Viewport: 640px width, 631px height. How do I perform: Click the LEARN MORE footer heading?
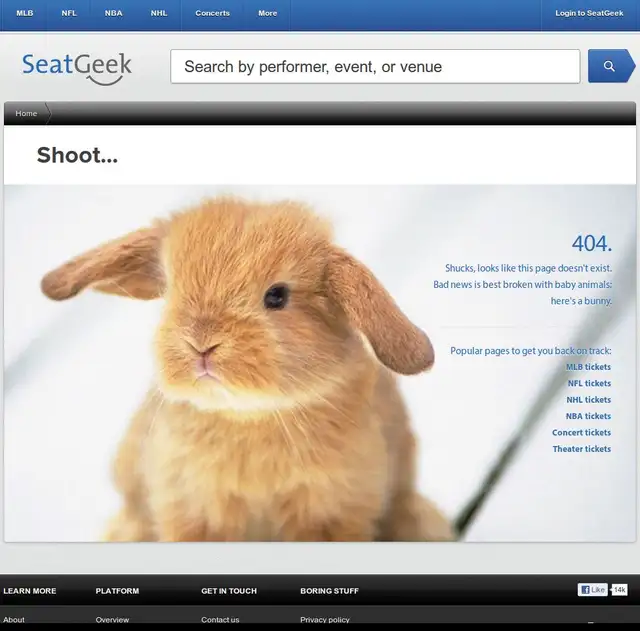[30, 591]
